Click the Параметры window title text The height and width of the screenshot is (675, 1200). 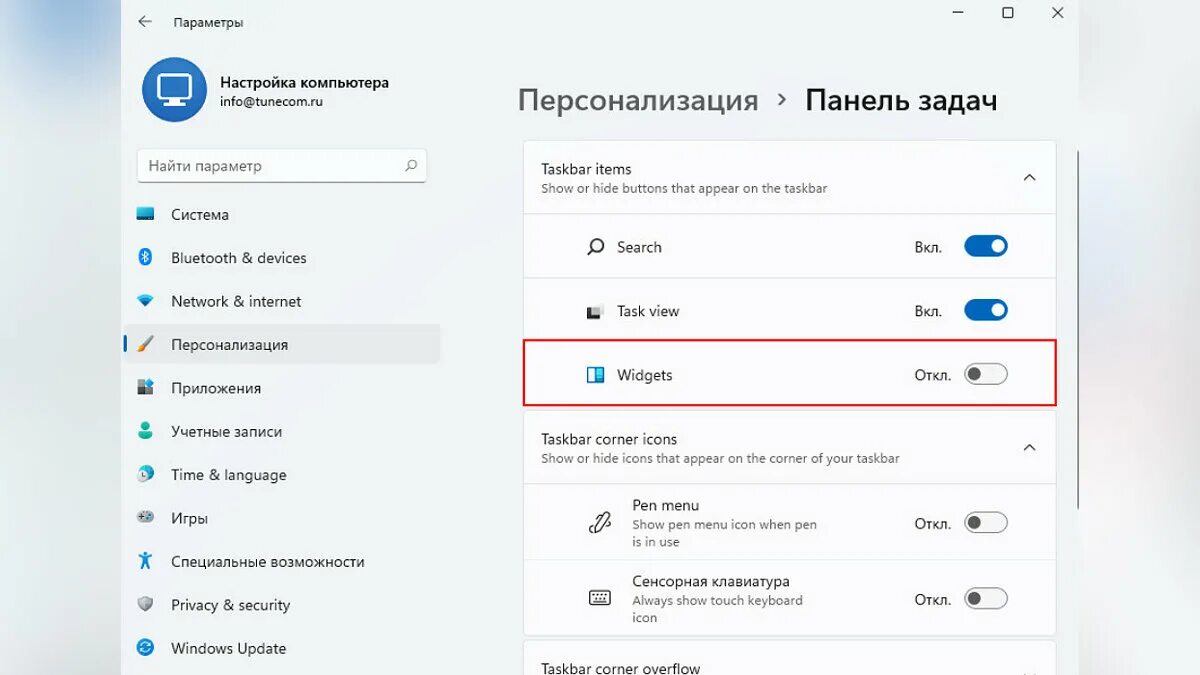pyautogui.click(x=208, y=22)
